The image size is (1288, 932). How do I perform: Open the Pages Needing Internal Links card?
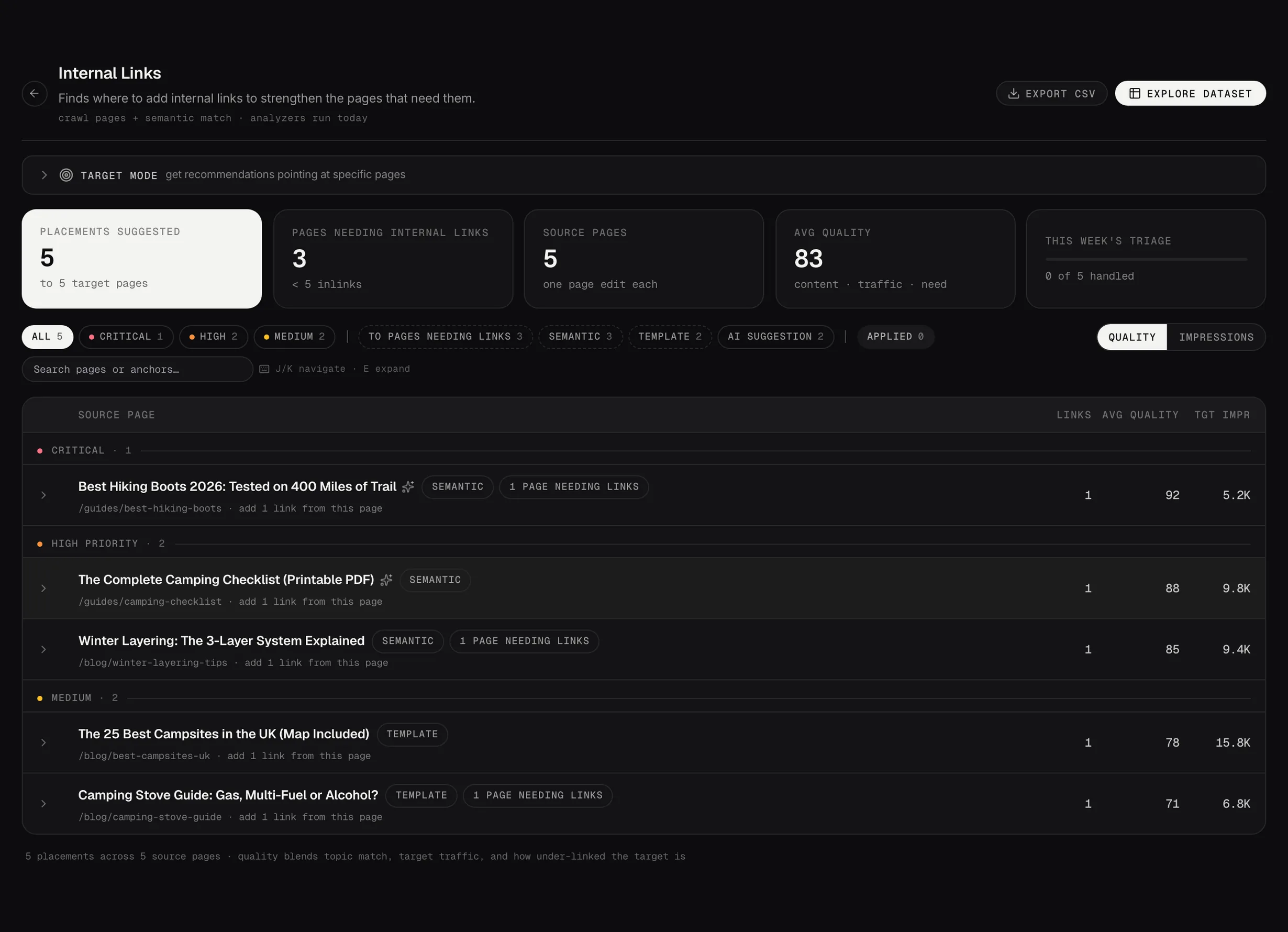[x=393, y=259]
